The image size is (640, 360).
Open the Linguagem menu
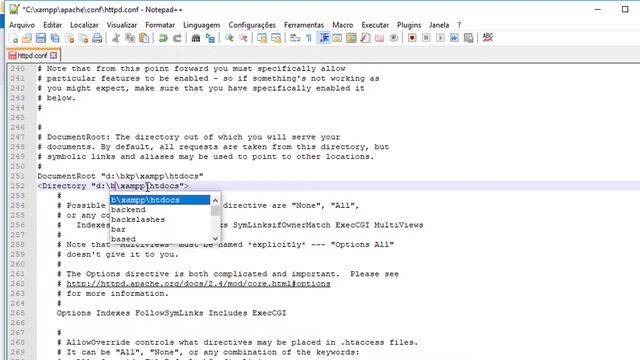[202, 25]
